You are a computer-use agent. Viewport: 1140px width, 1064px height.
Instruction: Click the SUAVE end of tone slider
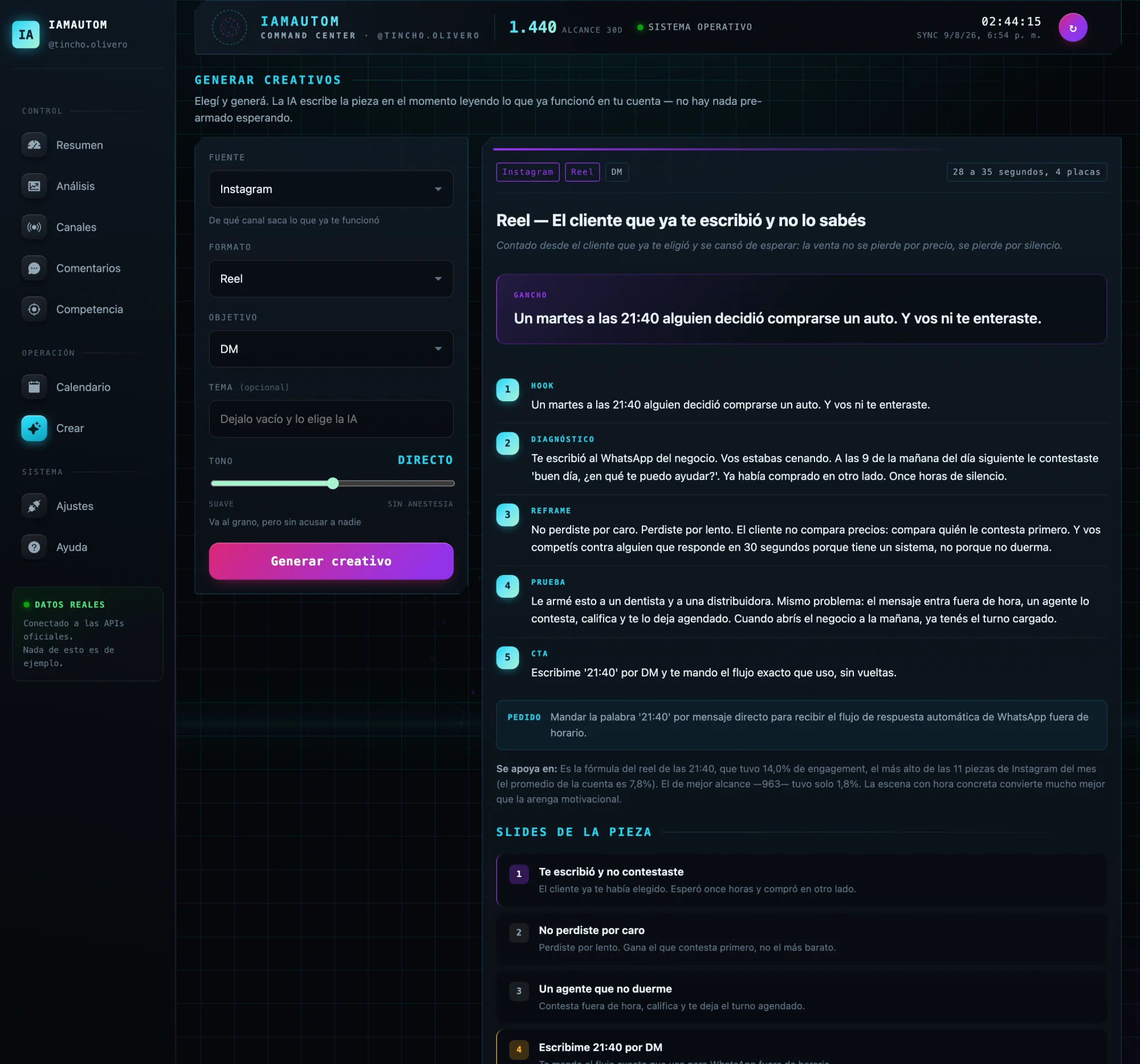pos(221,504)
